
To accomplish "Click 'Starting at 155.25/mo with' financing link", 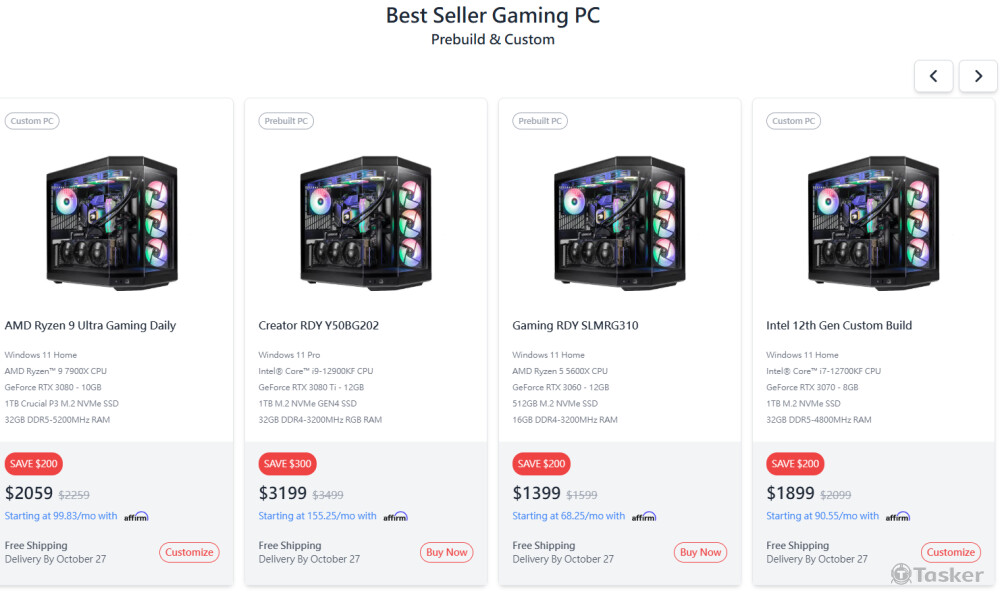I will [x=317, y=516].
